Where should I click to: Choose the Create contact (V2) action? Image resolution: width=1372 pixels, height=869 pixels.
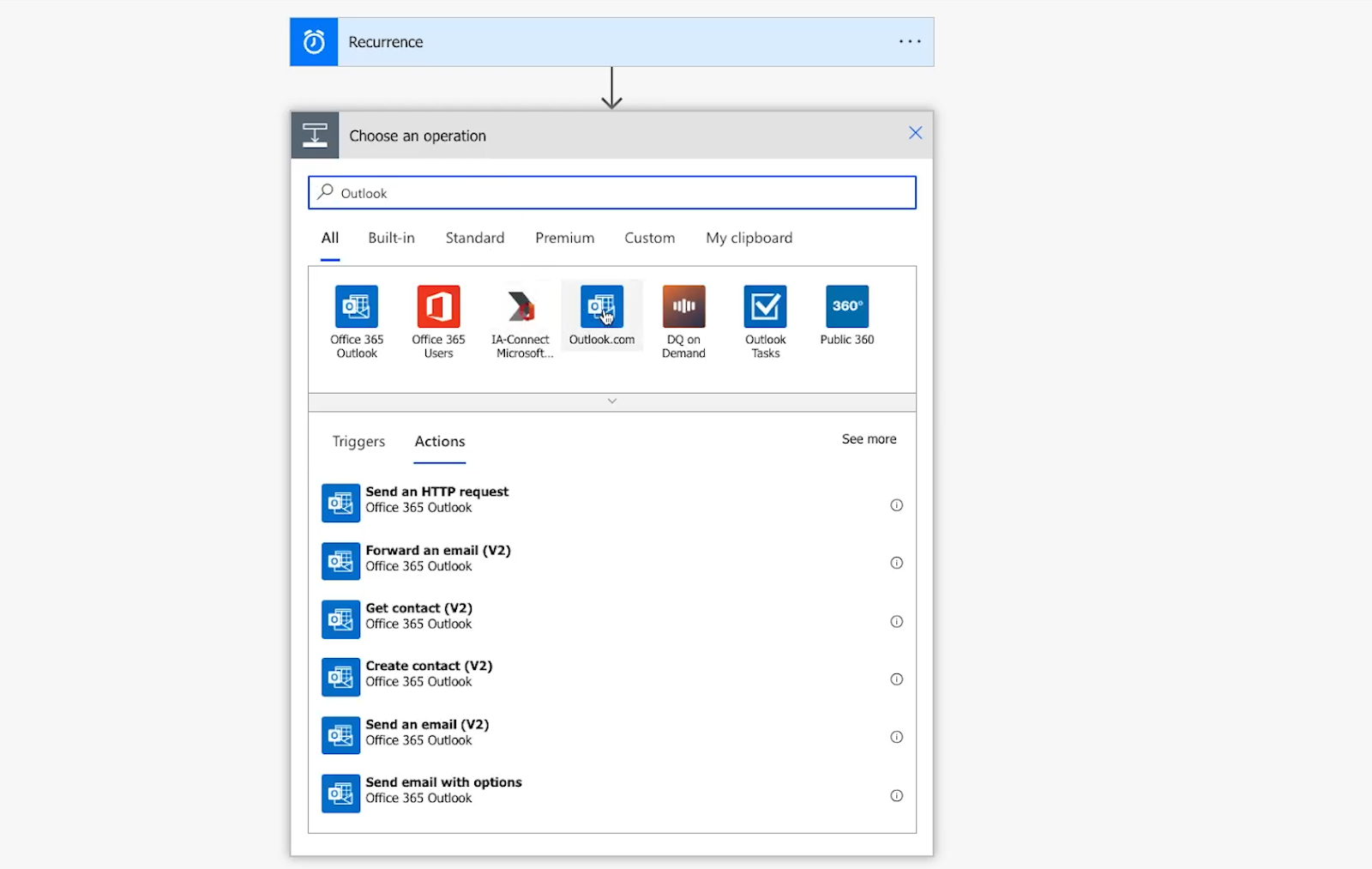tap(612, 677)
